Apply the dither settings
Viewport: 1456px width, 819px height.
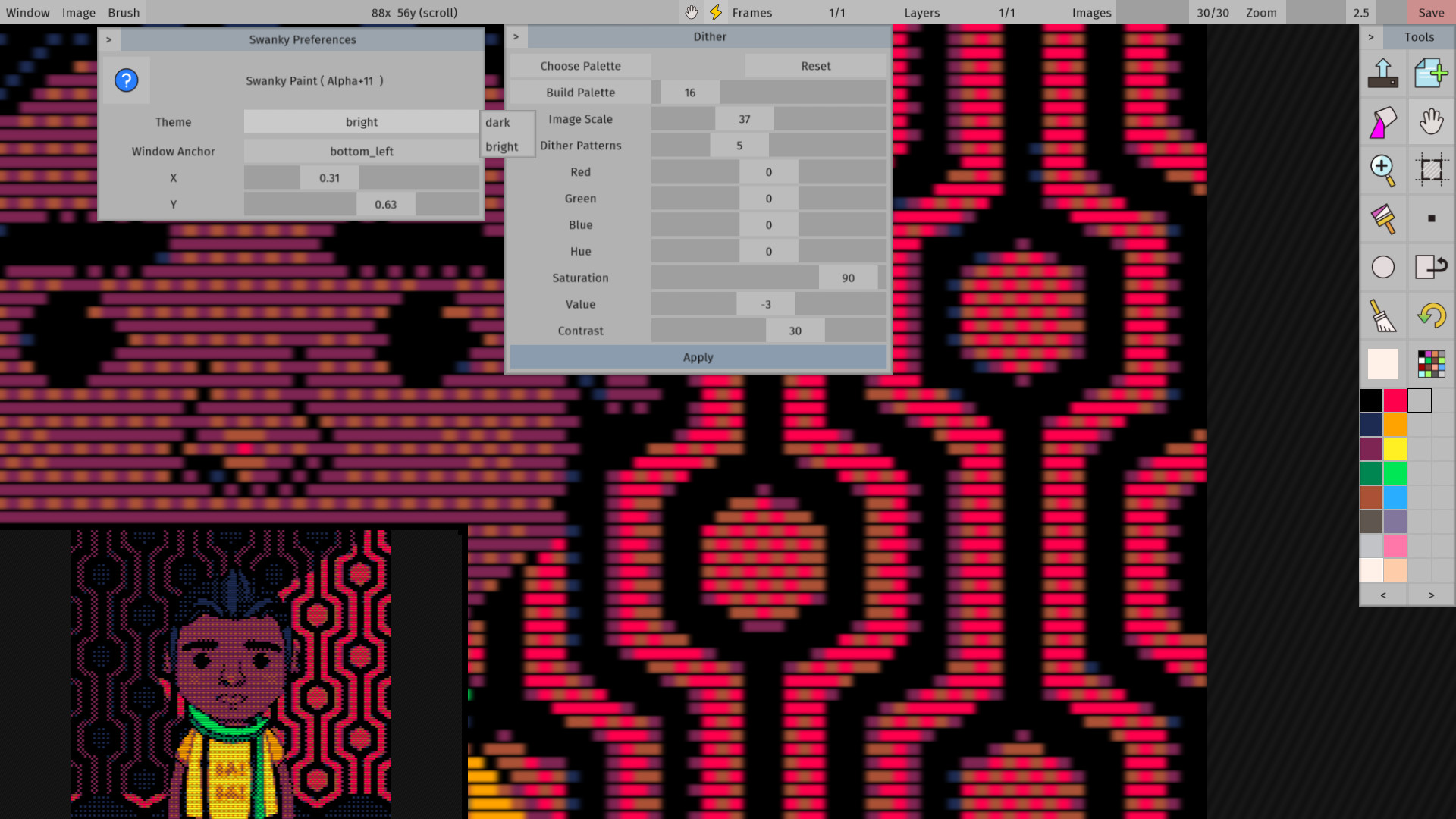pyautogui.click(x=697, y=356)
